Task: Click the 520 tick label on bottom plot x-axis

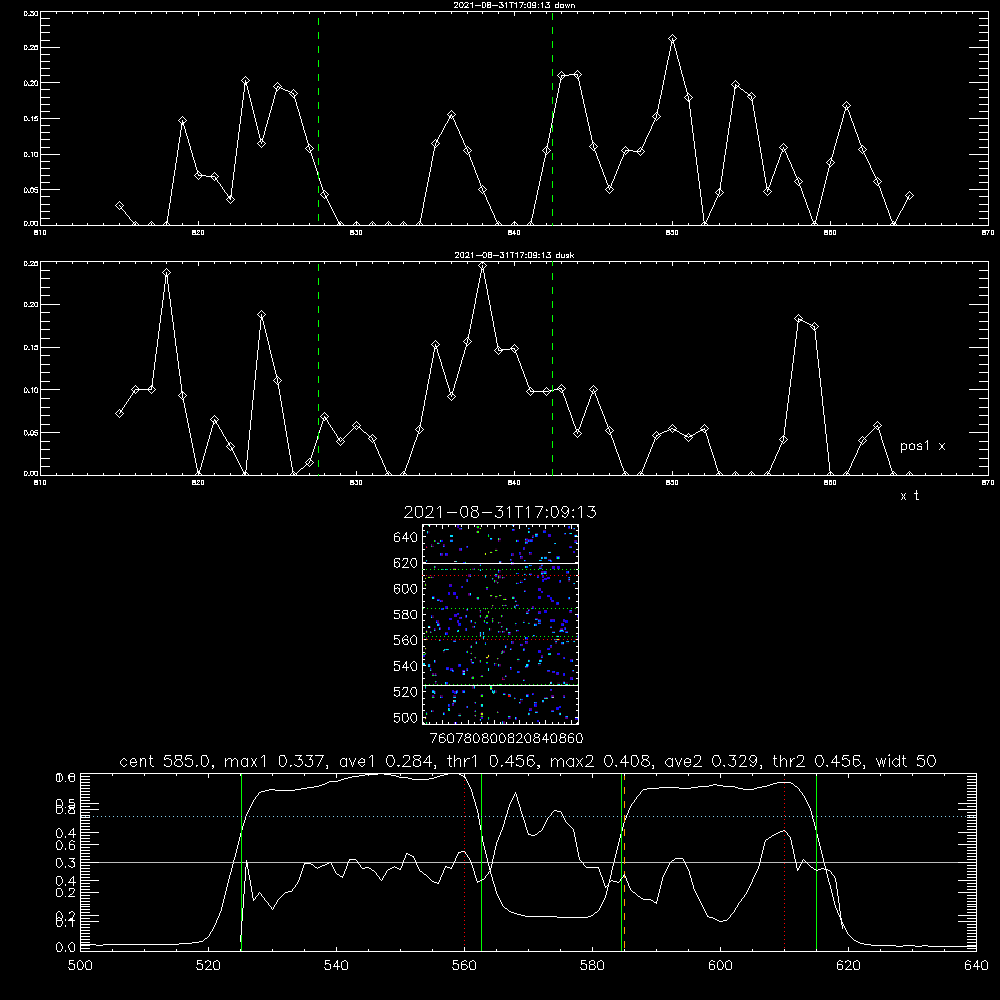Action: click(x=208, y=966)
